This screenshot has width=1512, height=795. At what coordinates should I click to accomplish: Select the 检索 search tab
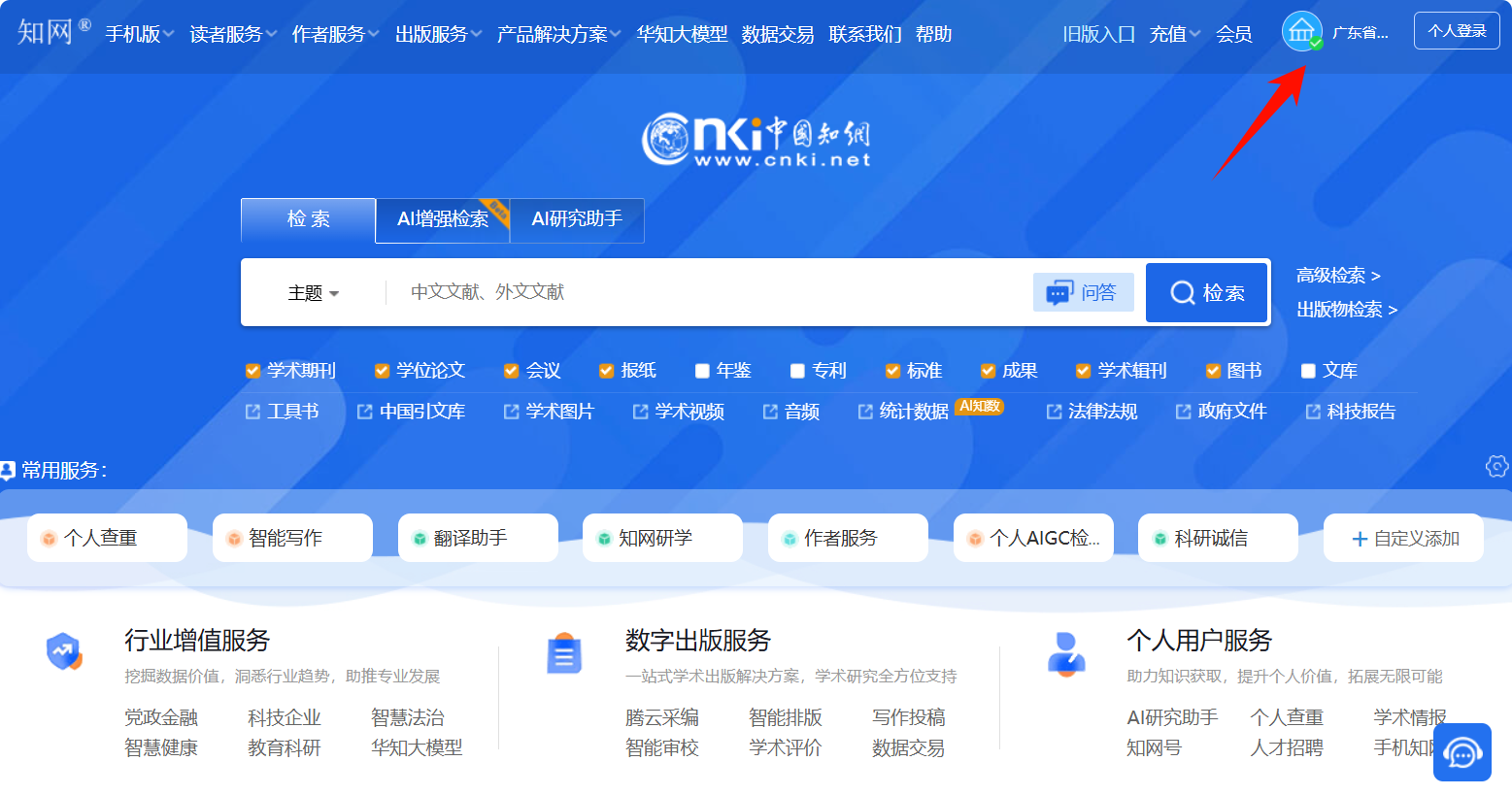click(x=308, y=219)
